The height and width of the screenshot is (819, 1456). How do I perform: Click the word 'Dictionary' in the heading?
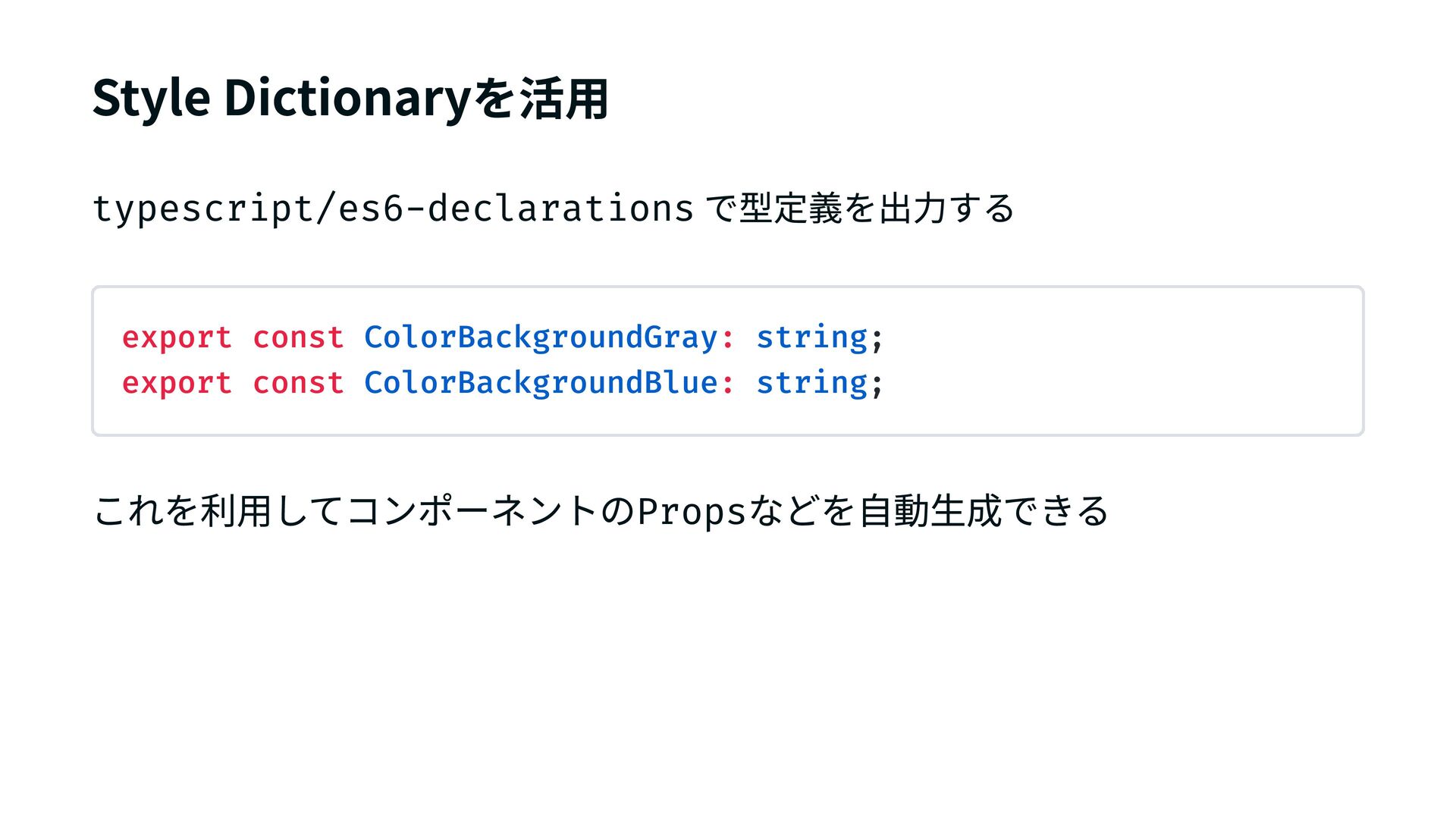(347, 99)
